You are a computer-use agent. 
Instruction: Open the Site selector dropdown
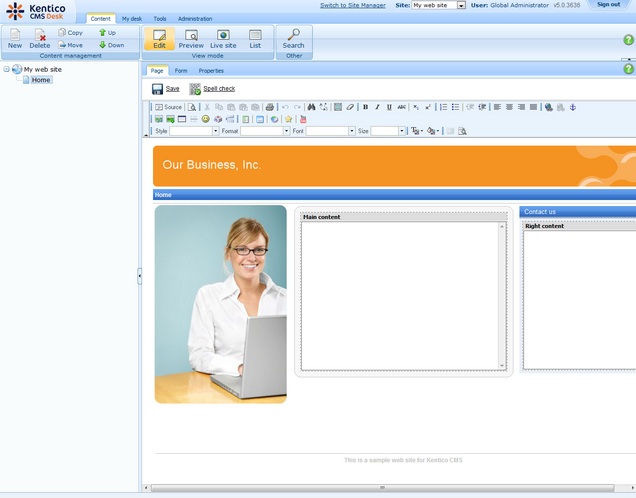tap(461, 5)
